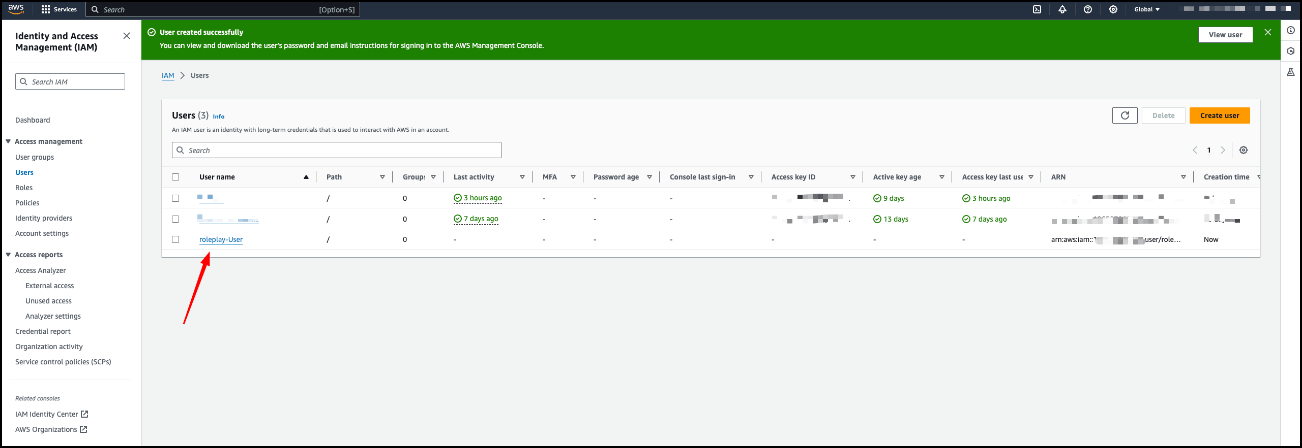
Task: Open table preferences gear icon
Action: pos(1243,150)
